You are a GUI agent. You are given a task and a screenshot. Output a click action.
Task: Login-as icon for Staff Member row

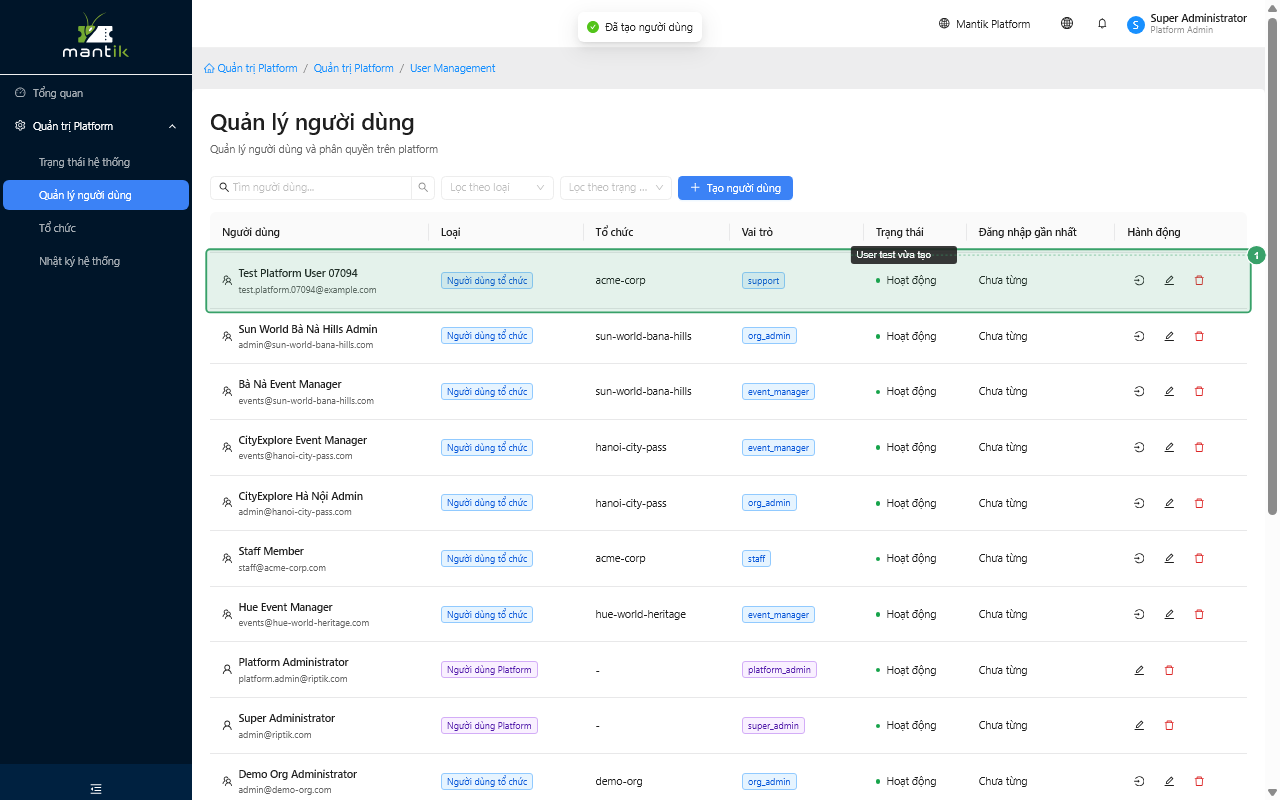pos(1139,558)
